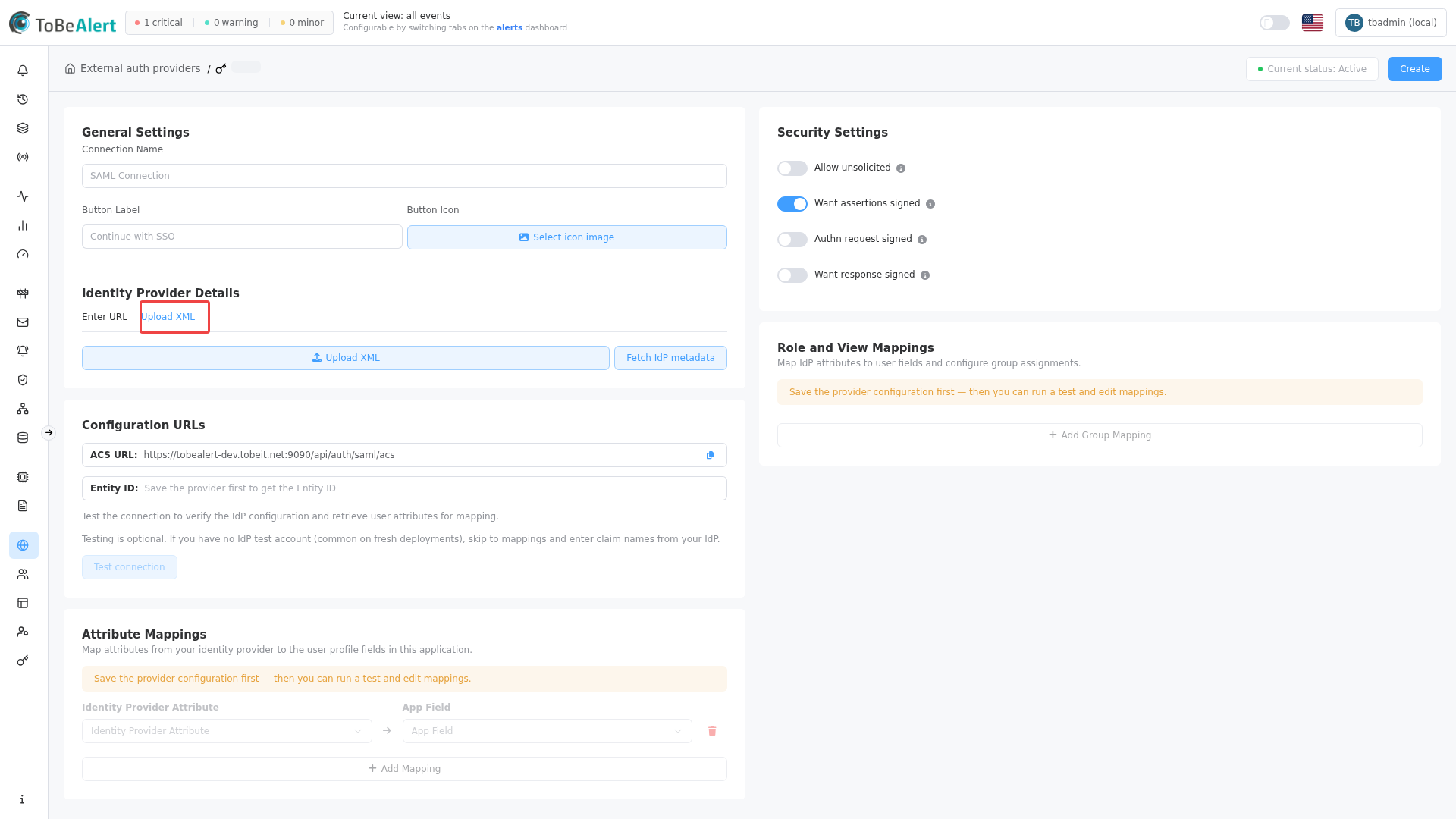Open the database cylinder sidebar icon
Screen dimensions: 1456x819
tap(23, 438)
